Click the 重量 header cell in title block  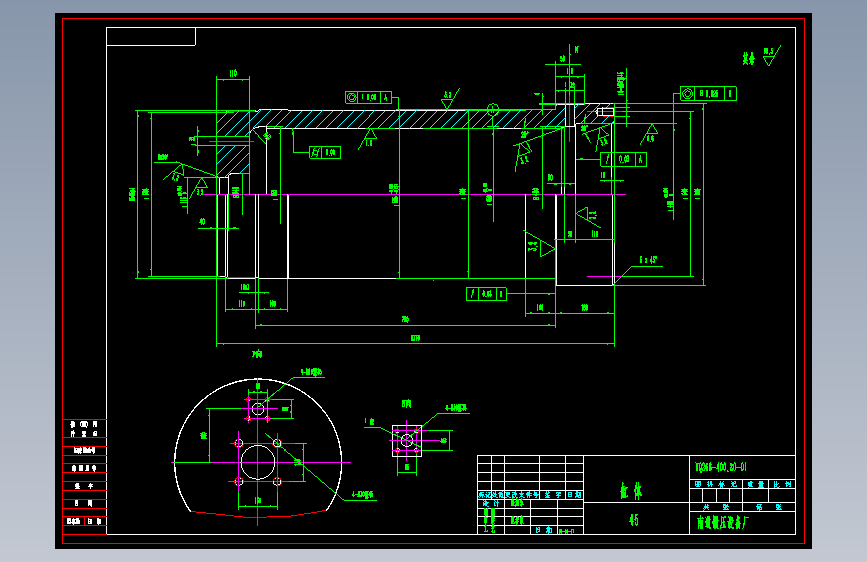click(x=756, y=484)
